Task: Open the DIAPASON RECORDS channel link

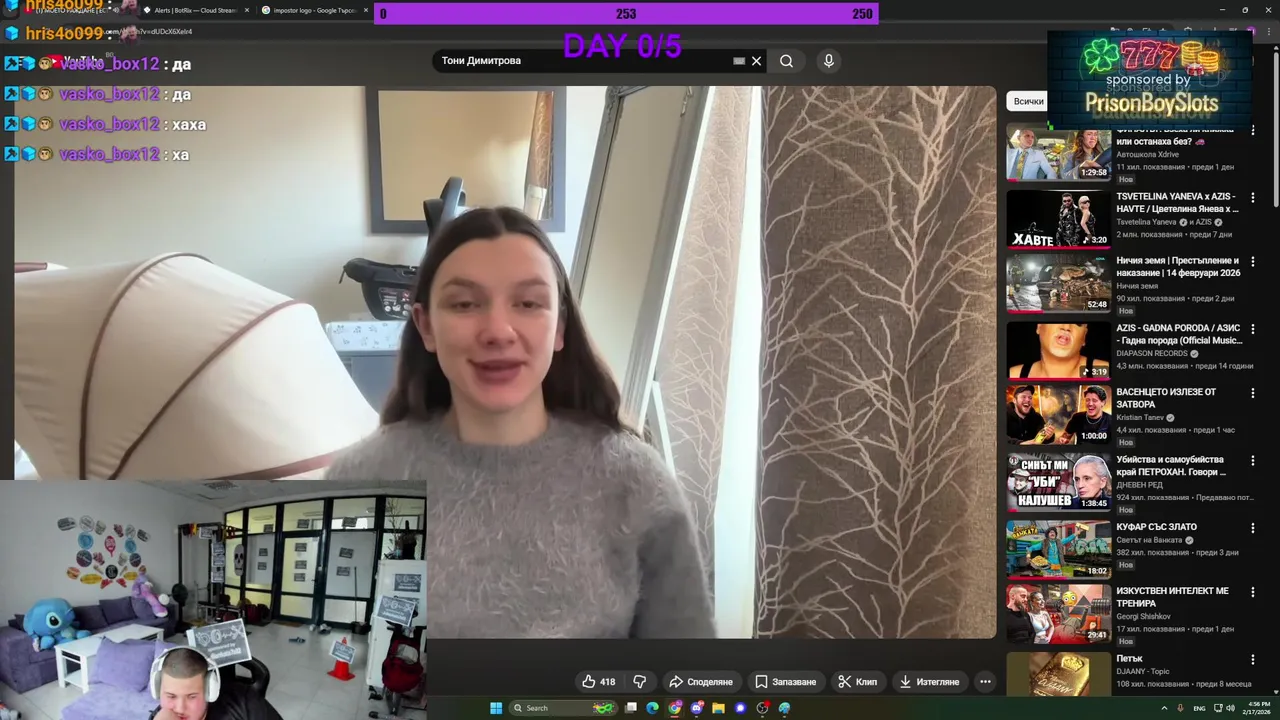Action: pos(1152,353)
